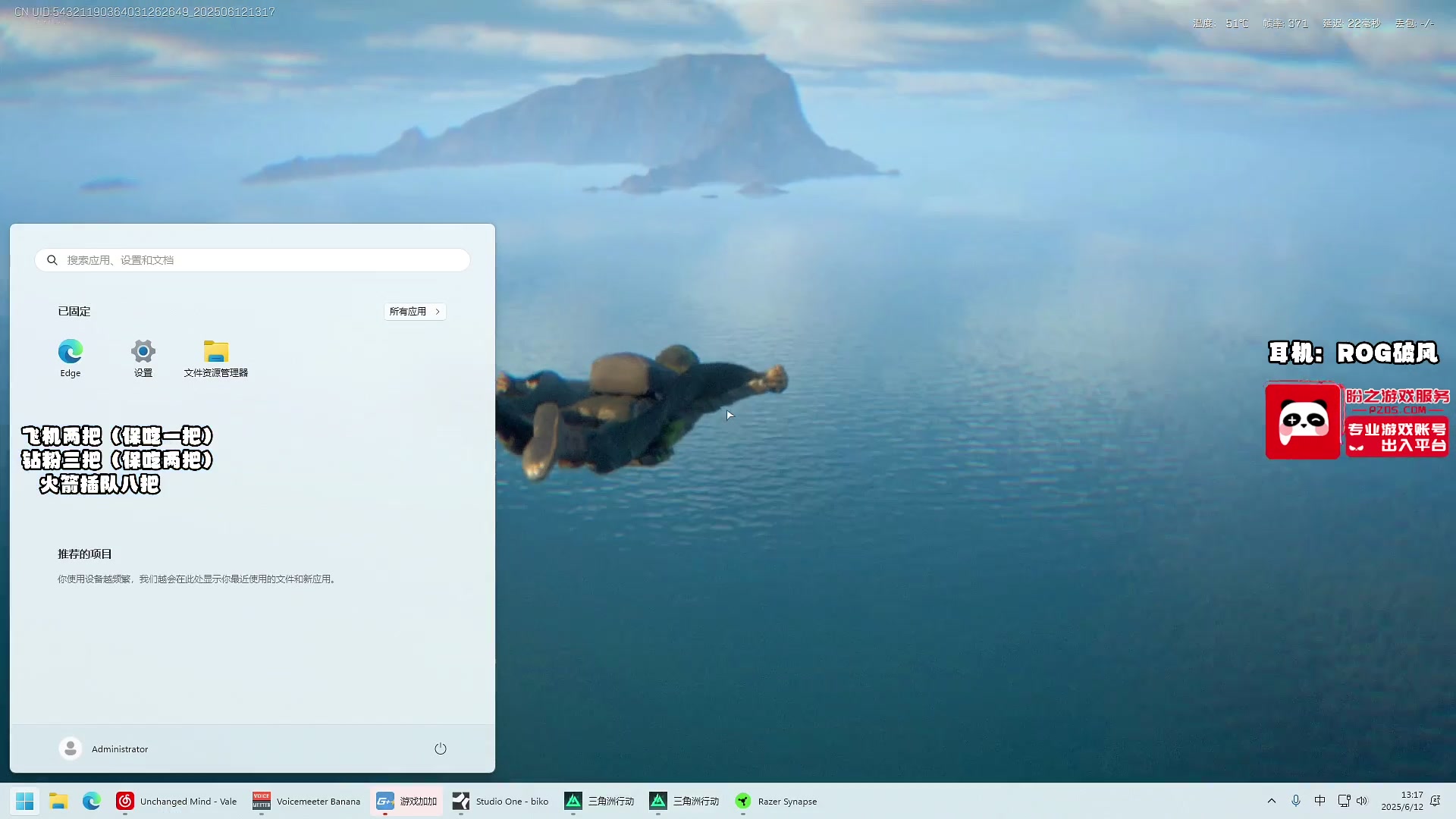The width and height of the screenshot is (1456, 819).
Task: Show hidden system tray icons
Action: [x=1272, y=802]
